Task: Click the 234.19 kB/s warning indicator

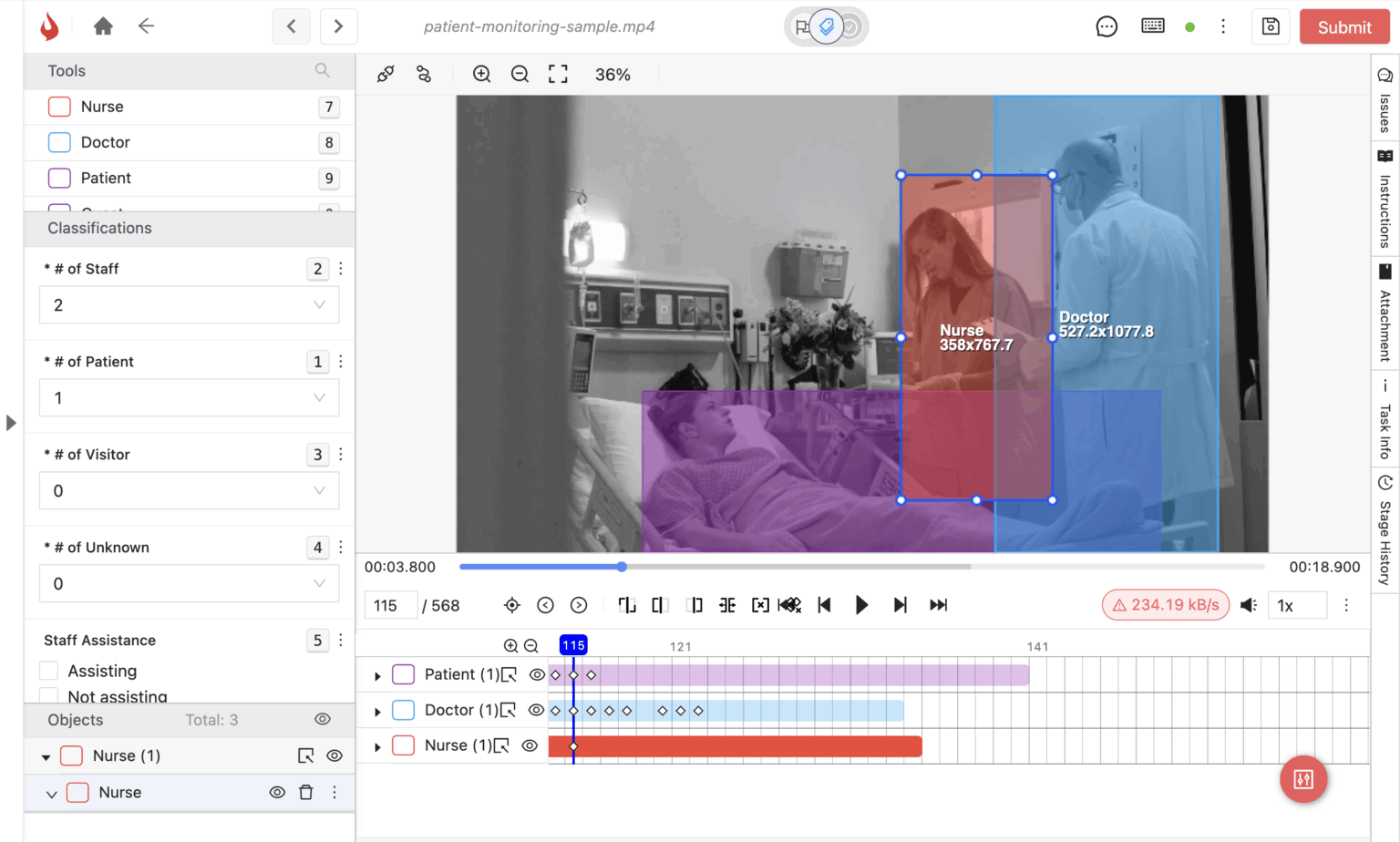Action: [1165, 604]
